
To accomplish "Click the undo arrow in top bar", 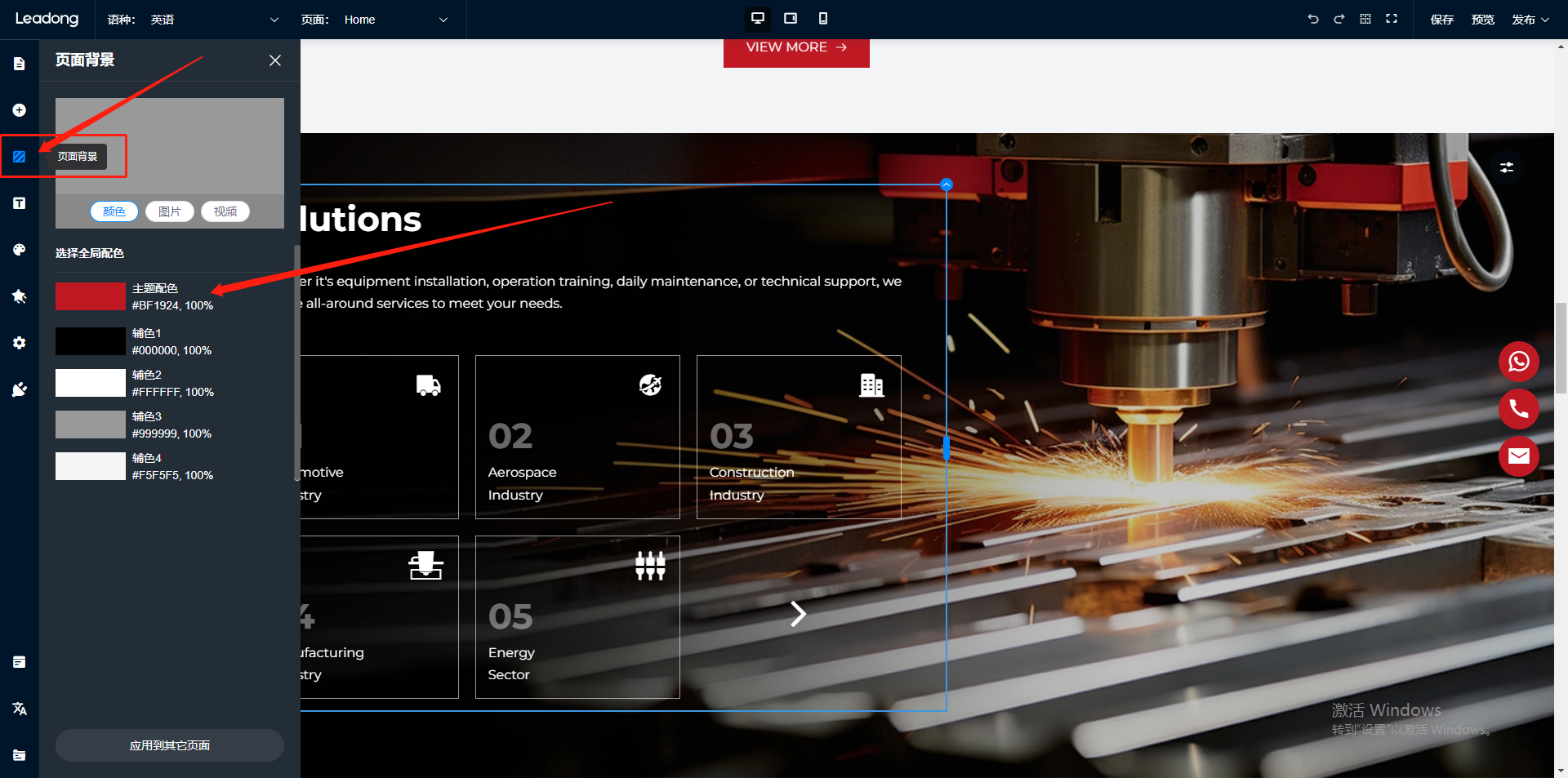I will (x=1313, y=19).
